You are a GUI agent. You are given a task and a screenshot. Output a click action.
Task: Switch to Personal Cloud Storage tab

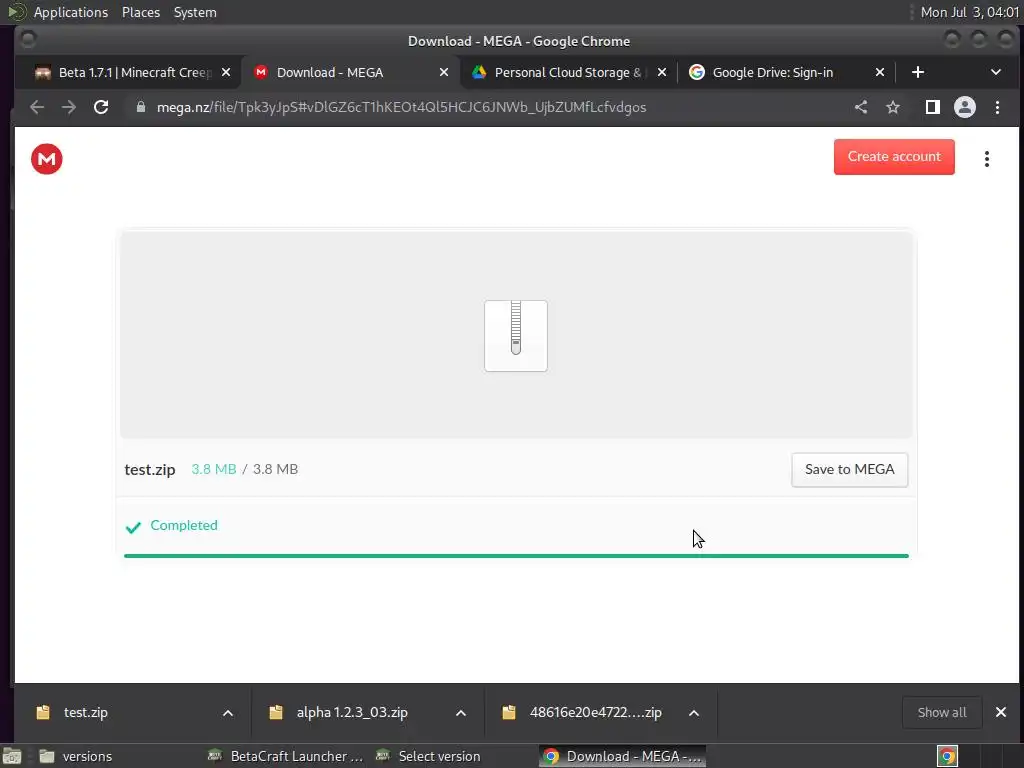coord(569,72)
